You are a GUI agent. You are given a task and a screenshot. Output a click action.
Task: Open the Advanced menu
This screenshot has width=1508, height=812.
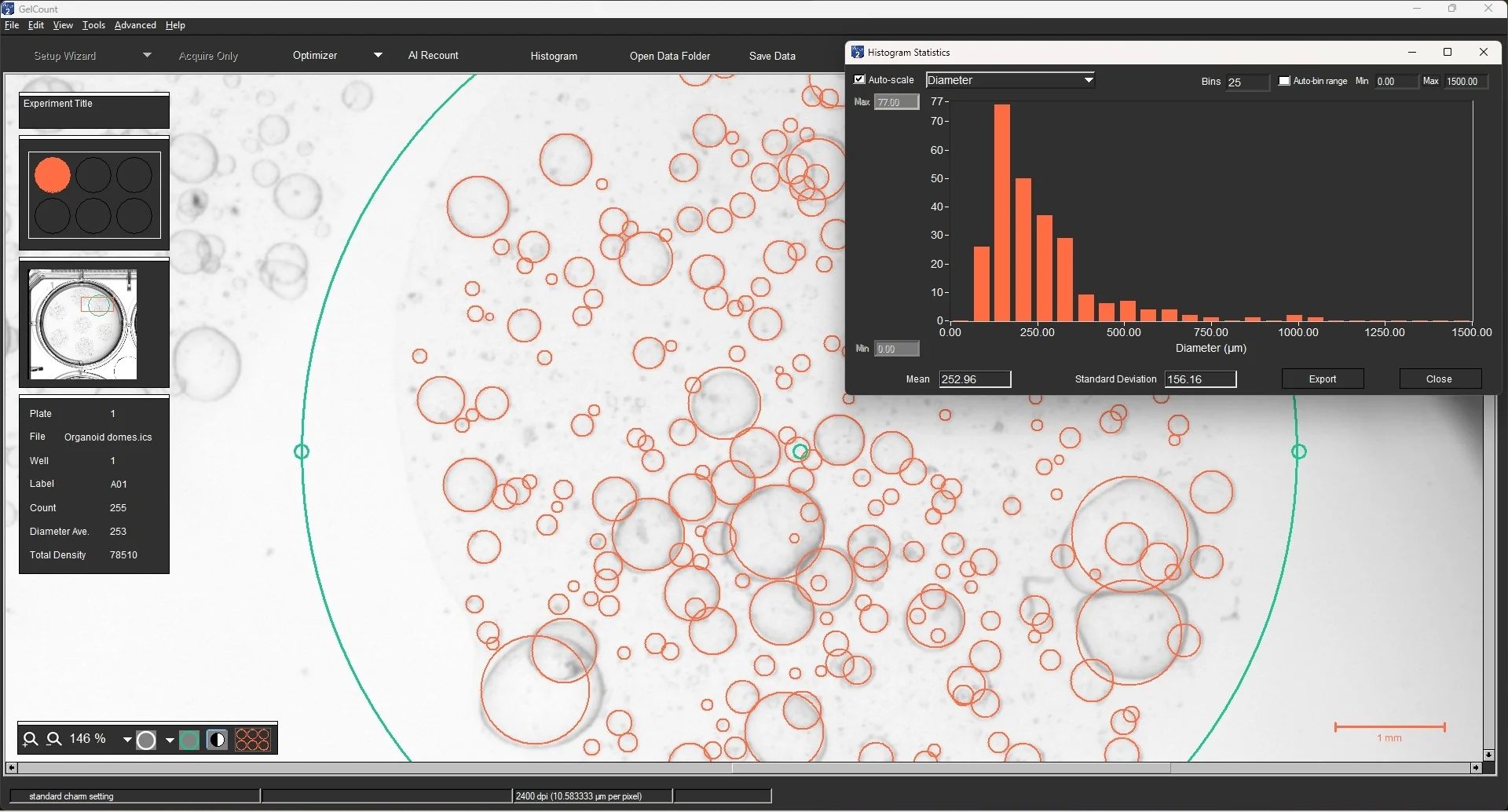tap(135, 25)
